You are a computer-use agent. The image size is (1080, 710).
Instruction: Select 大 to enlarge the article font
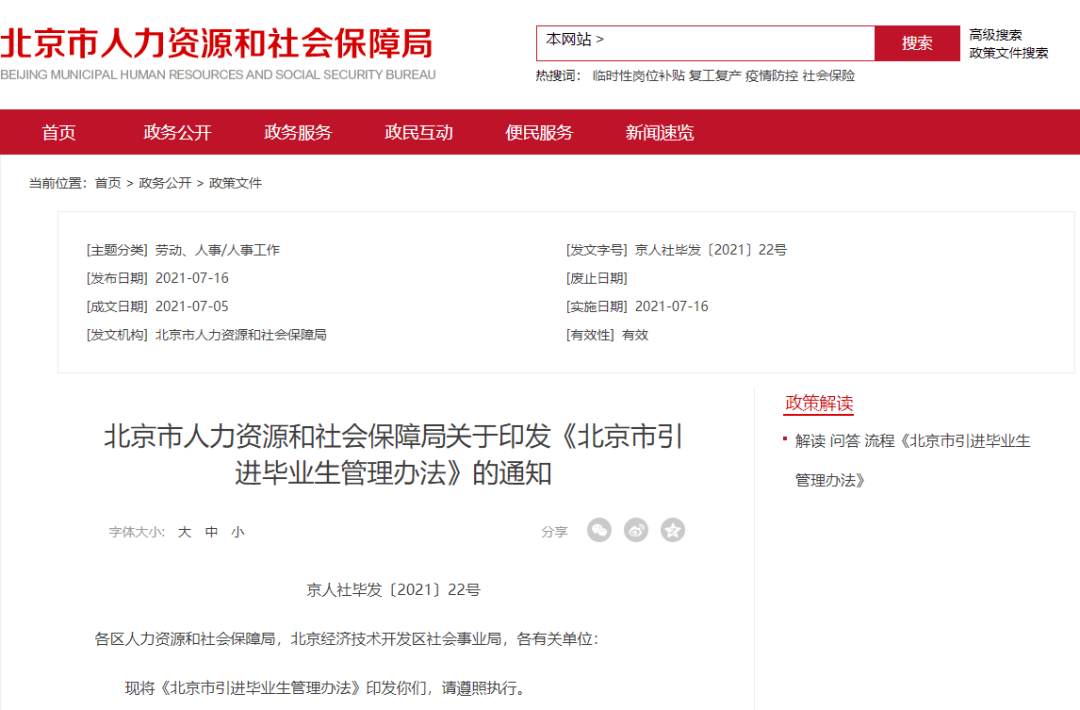tap(183, 532)
